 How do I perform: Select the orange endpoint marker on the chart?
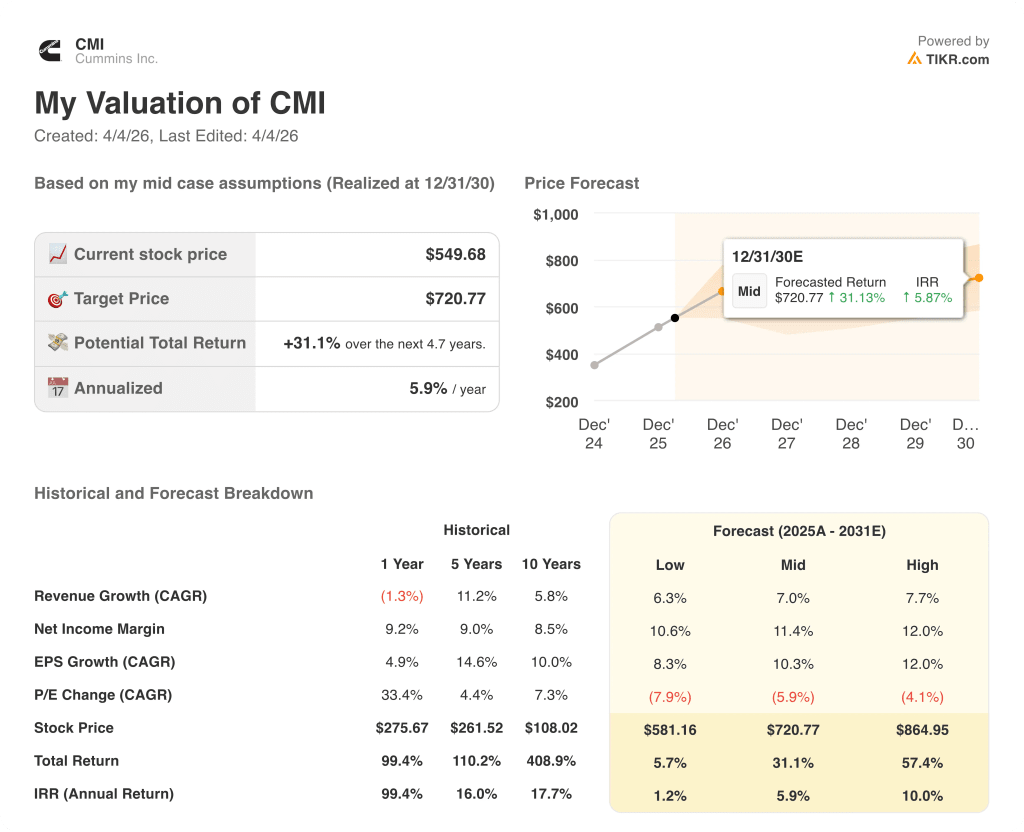tap(977, 278)
